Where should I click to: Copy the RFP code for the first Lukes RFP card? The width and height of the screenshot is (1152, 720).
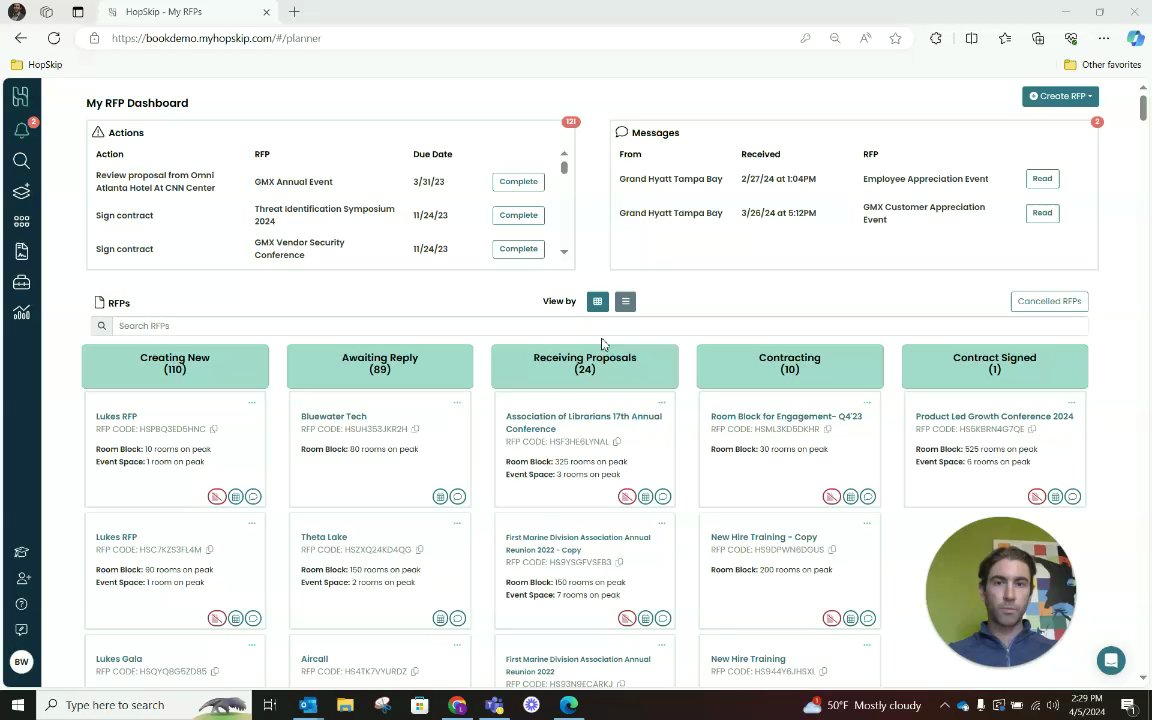click(214, 429)
